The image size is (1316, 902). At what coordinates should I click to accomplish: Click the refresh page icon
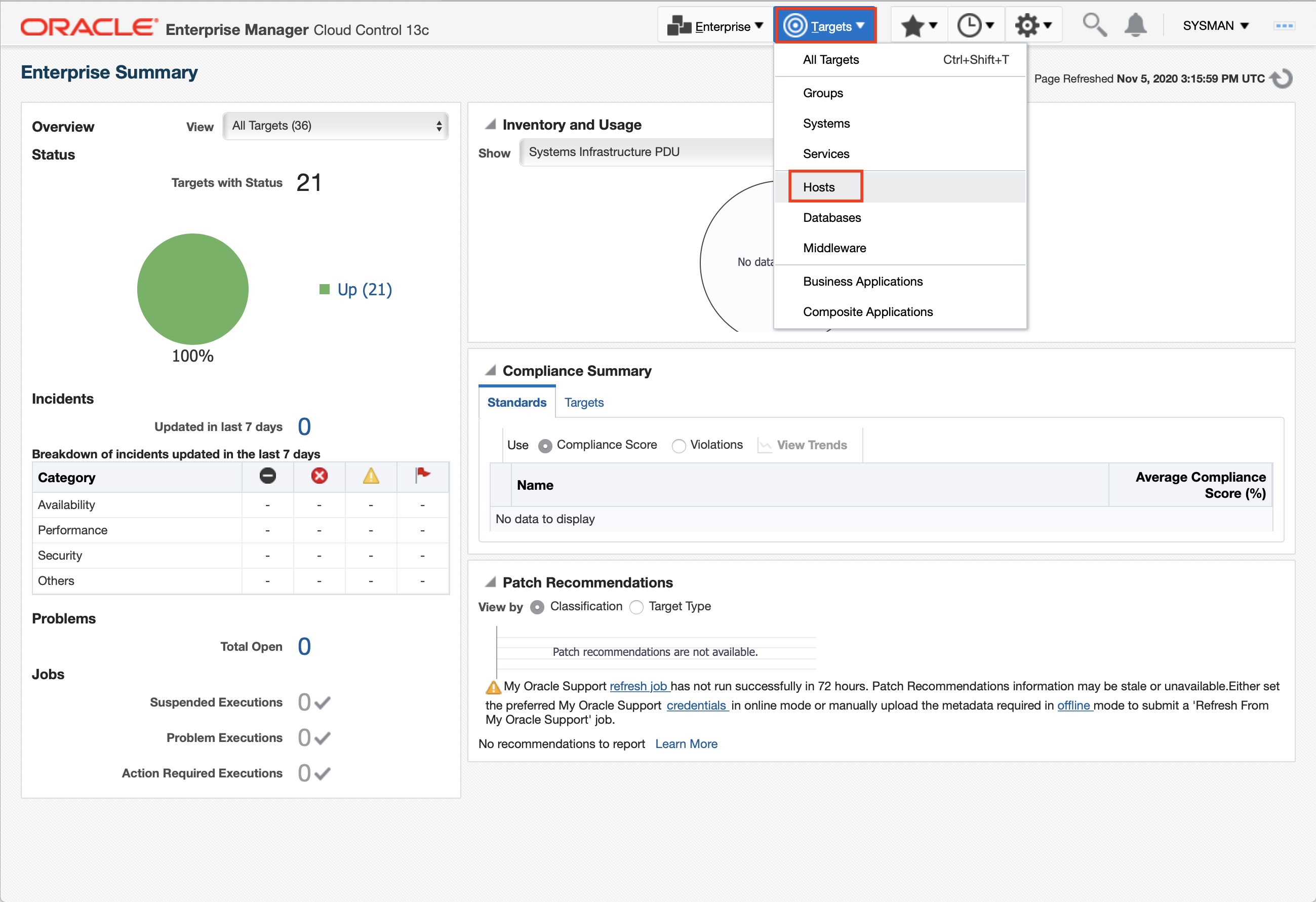click(x=1282, y=78)
